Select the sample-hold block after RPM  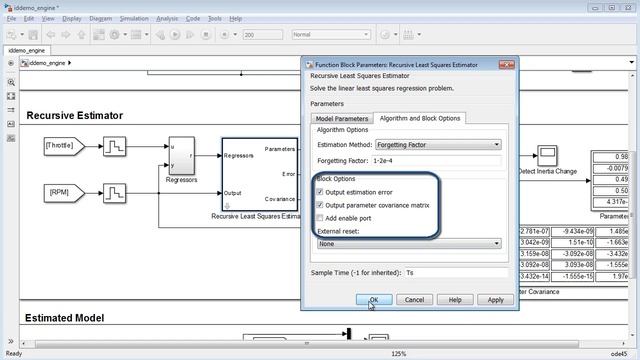[x=114, y=193]
